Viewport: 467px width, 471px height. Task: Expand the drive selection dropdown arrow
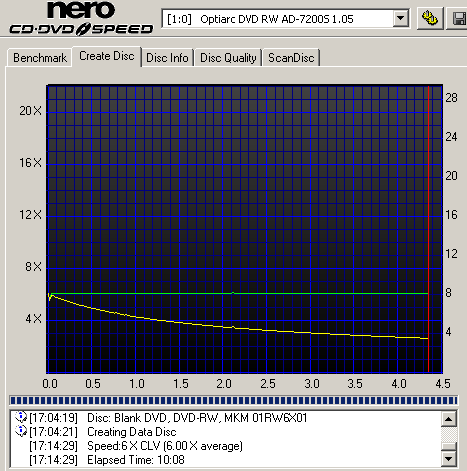point(400,19)
